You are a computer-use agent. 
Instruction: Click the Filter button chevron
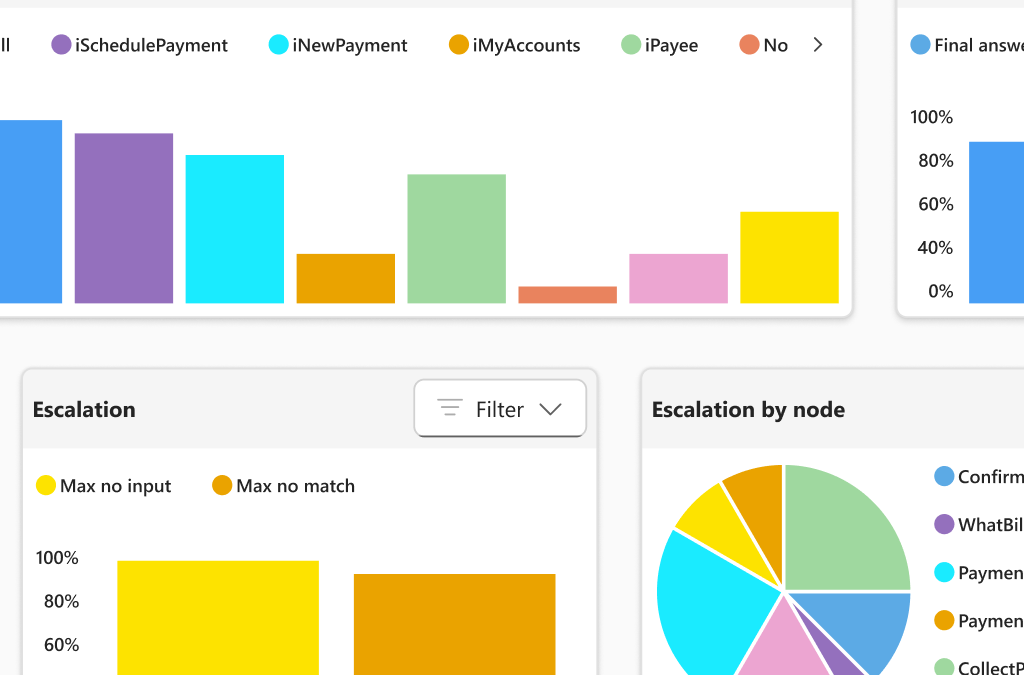pyautogui.click(x=551, y=409)
